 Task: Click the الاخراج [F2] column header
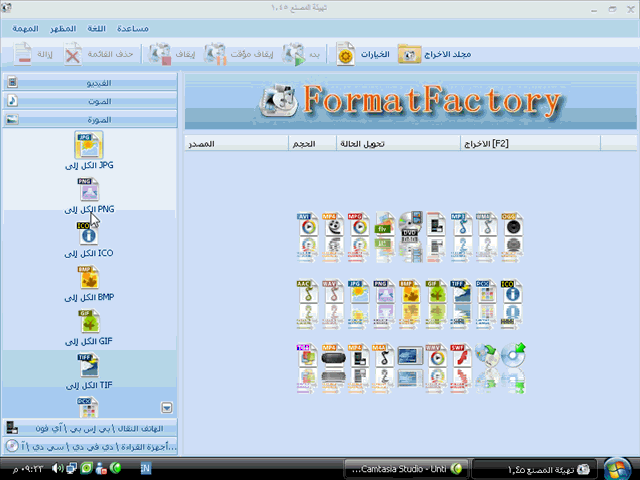[531, 144]
